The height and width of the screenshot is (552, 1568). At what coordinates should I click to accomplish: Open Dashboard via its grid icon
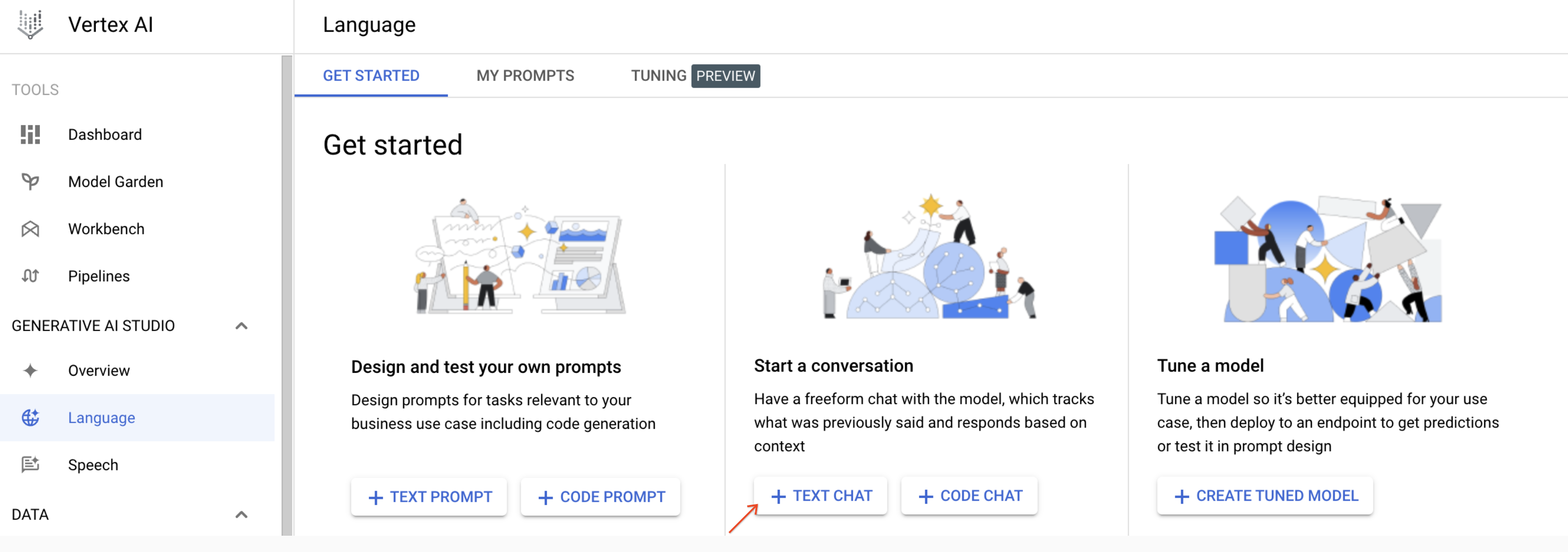pyautogui.click(x=30, y=135)
